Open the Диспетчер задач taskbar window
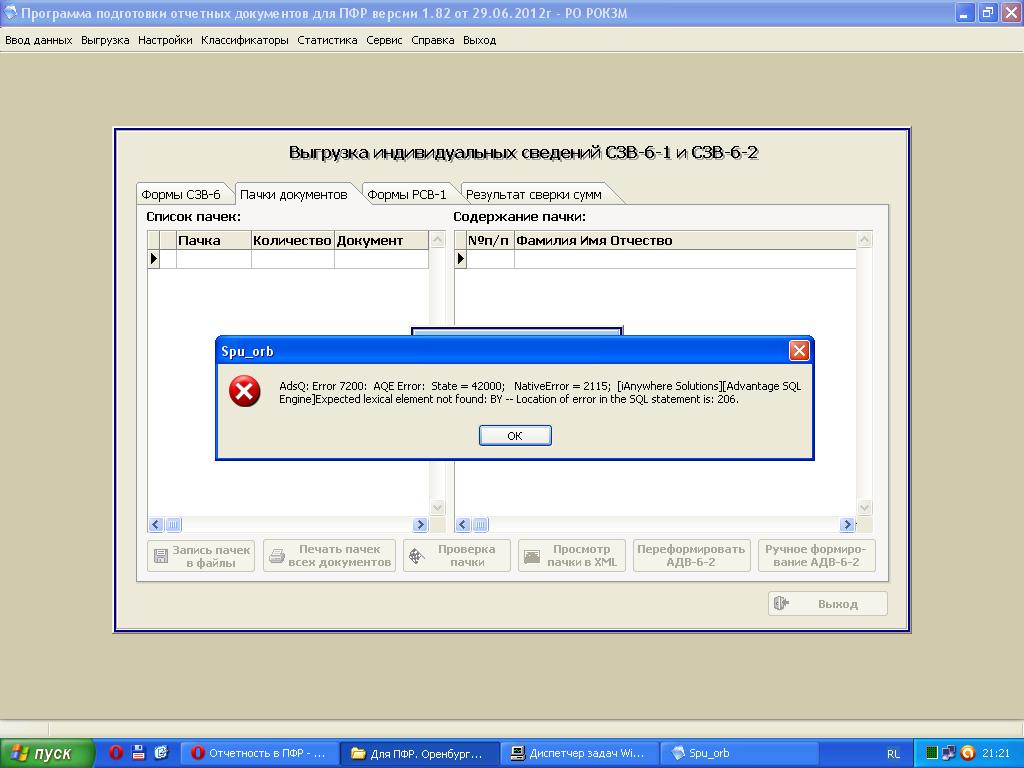The image size is (1024, 768). click(x=577, y=753)
